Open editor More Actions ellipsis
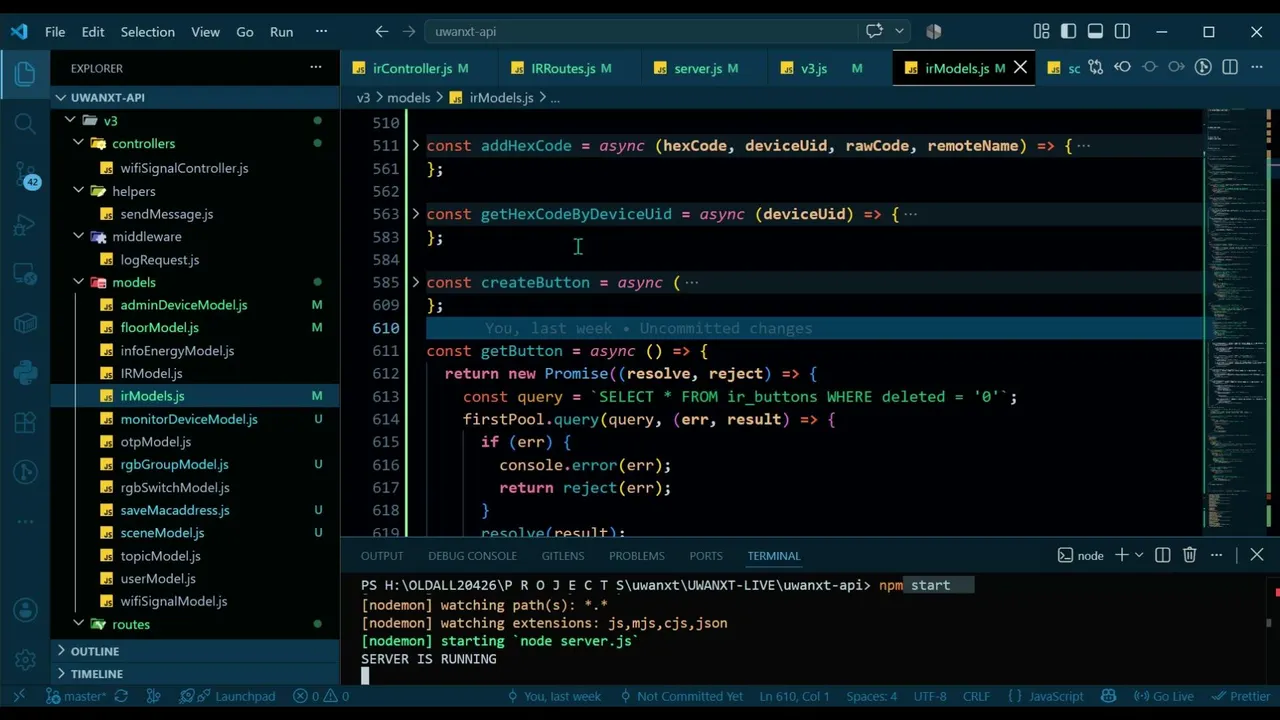Viewport: 1280px width, 720px height. click(x=1257, y=68)
